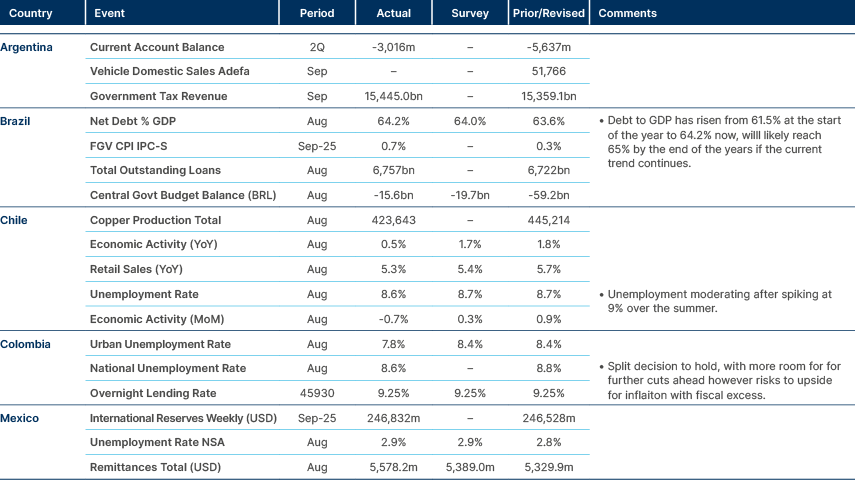Click the Net Debt % GDP event
The image size is (855, 480).
(x=140, y=121)
